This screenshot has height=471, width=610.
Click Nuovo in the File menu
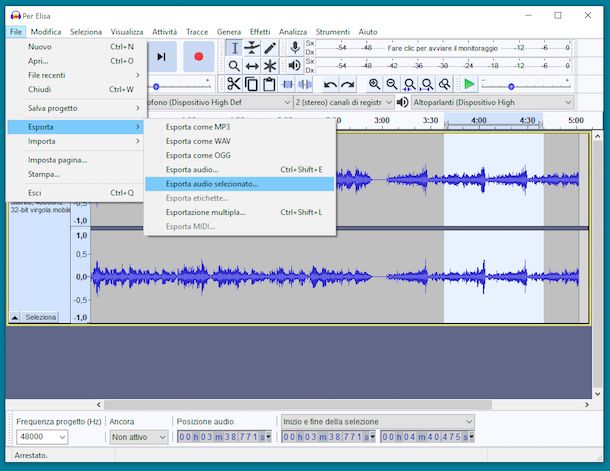(x=77, y=47)
